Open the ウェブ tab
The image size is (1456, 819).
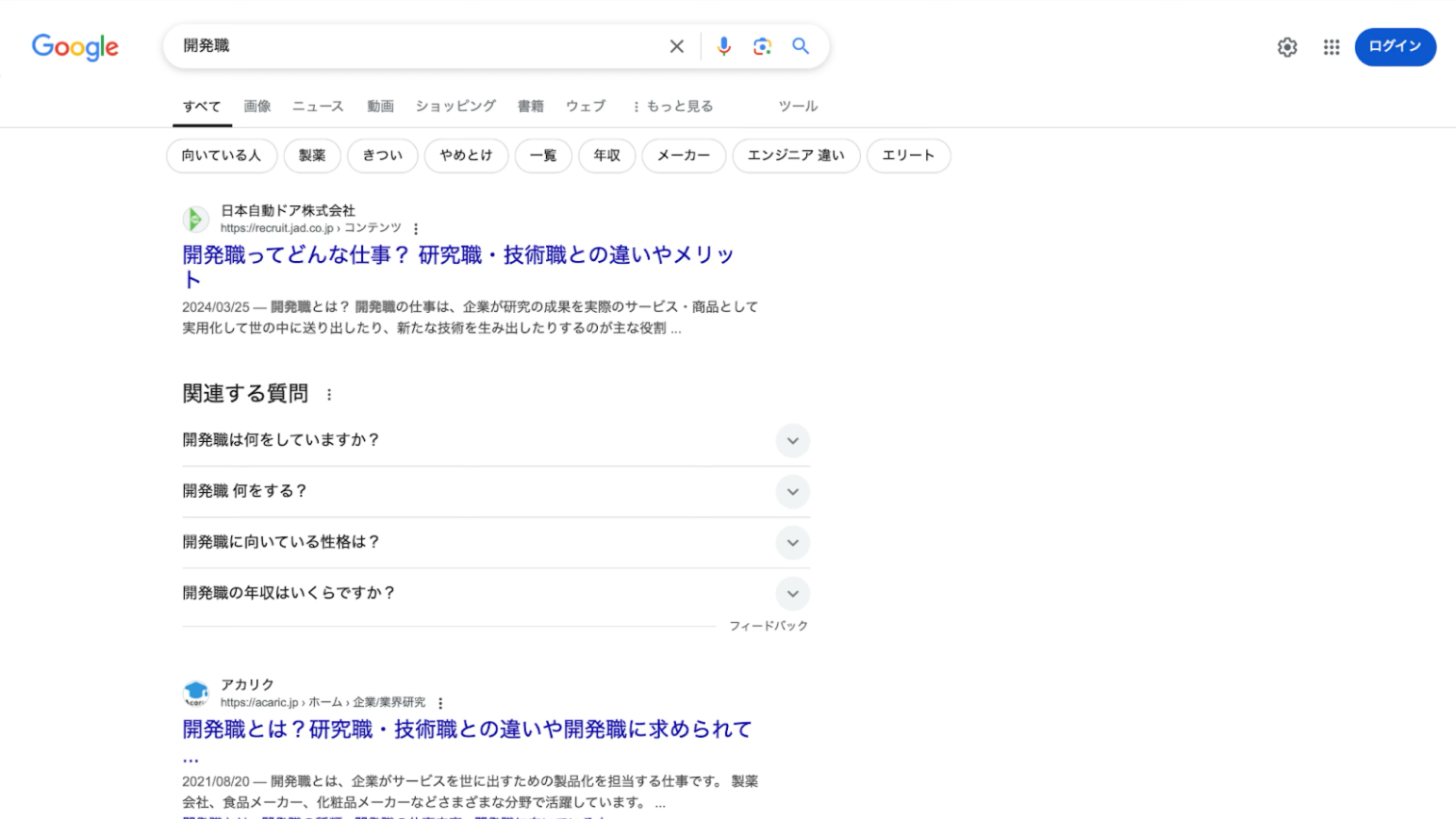point(586,106)
